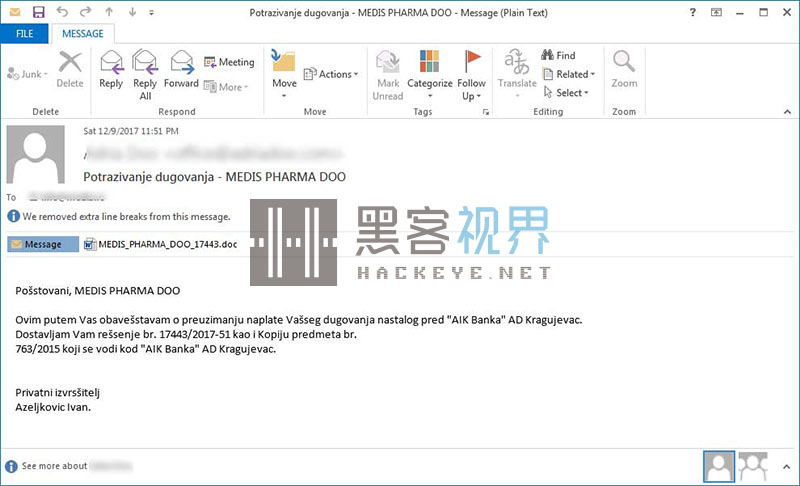
Task: Click the Redo arrow in title bar
Action: pyautogui.click(x=85, y=11)
